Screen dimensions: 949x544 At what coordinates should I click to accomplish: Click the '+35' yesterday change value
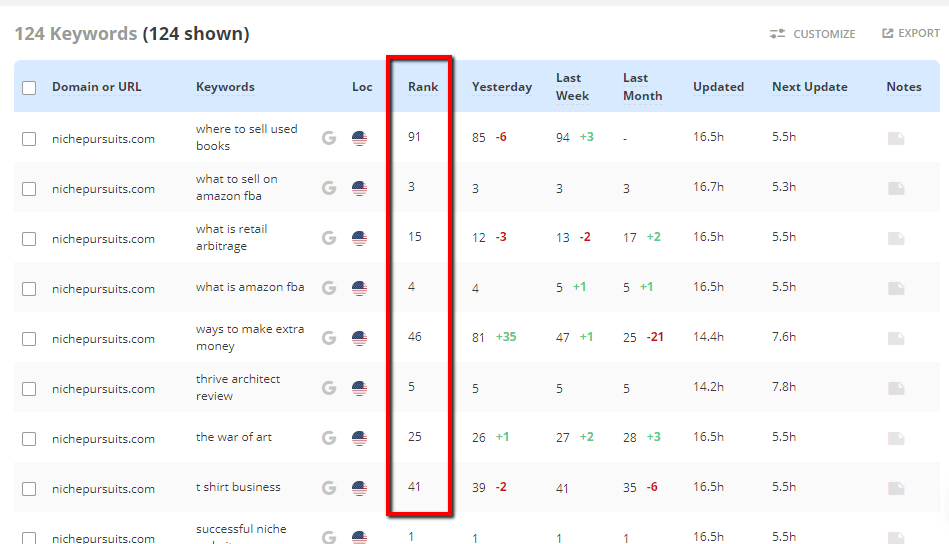pyautogui.click(x=506, y=336)
